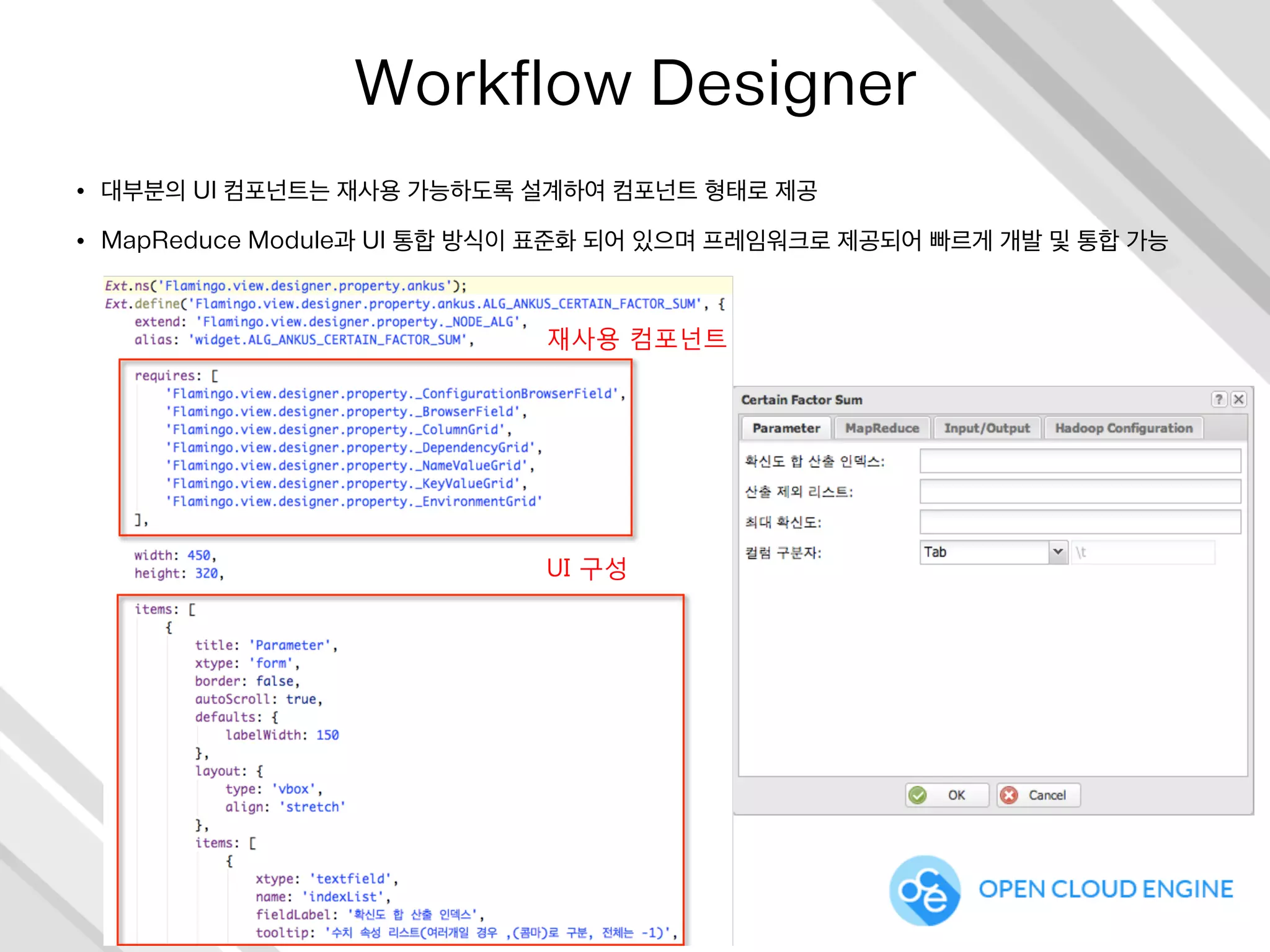
Task: Click the red X icon on Cancel
Action: [x=1009, y=795]
